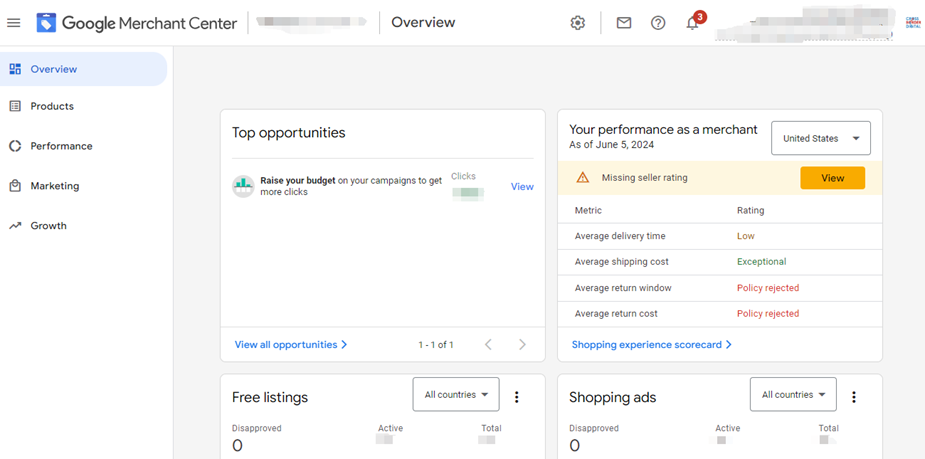
Task: Open Shopping ads three-dot menu
Action: (854, 397)
